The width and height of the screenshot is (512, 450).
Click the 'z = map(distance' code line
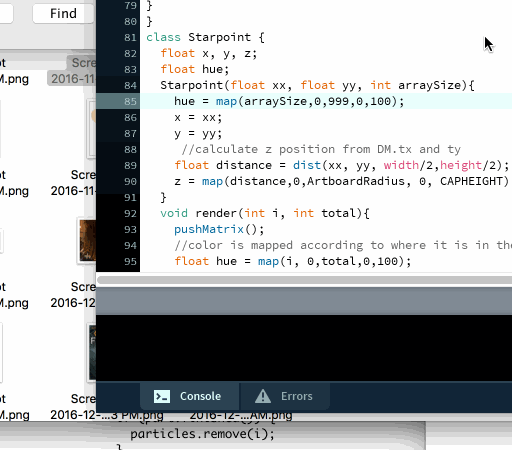point(342,181)
